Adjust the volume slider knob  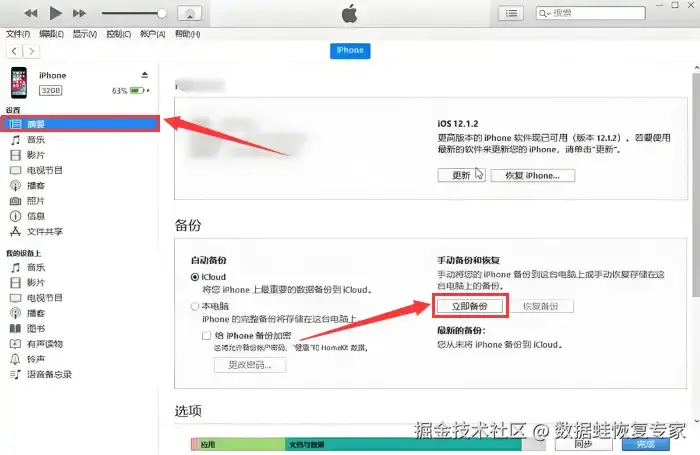coord(162,13)
